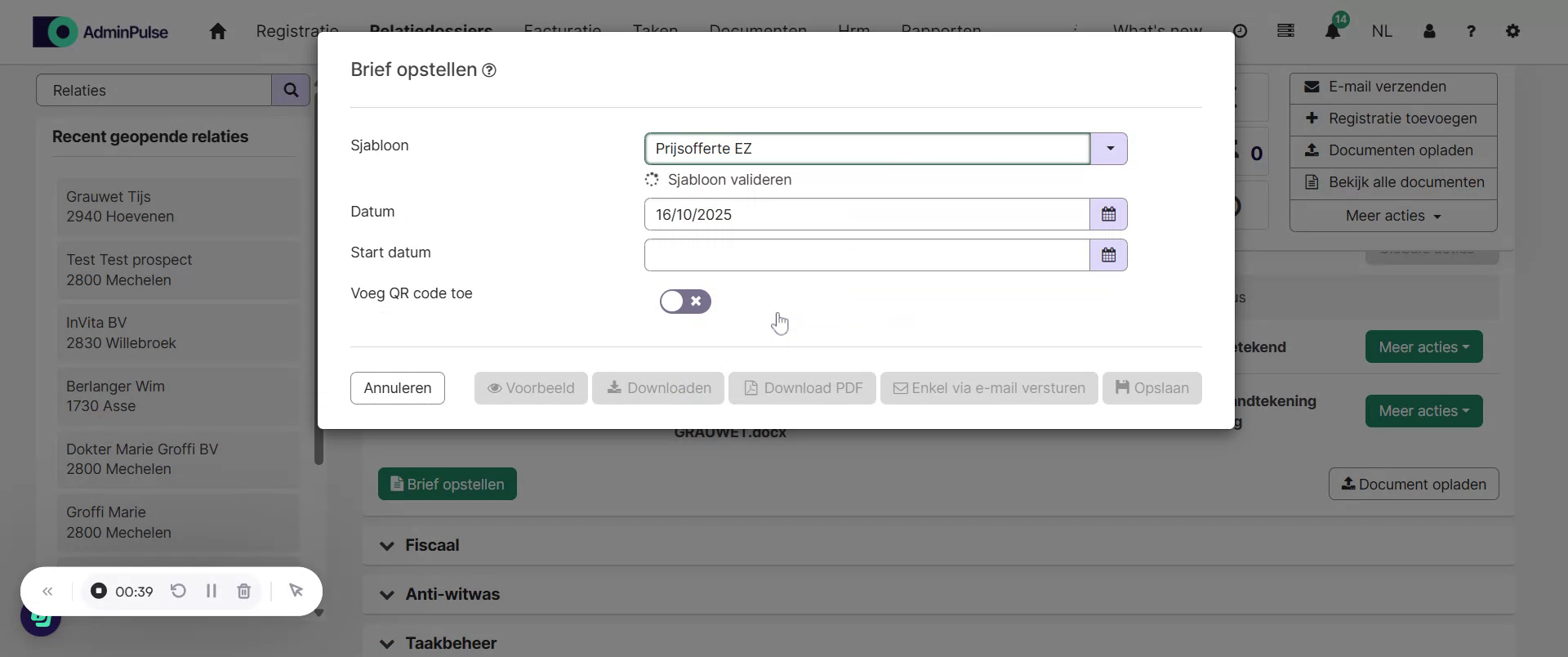Click the Downloaden button
Screen dimensions: 1568x657
(x=658, y=388)
